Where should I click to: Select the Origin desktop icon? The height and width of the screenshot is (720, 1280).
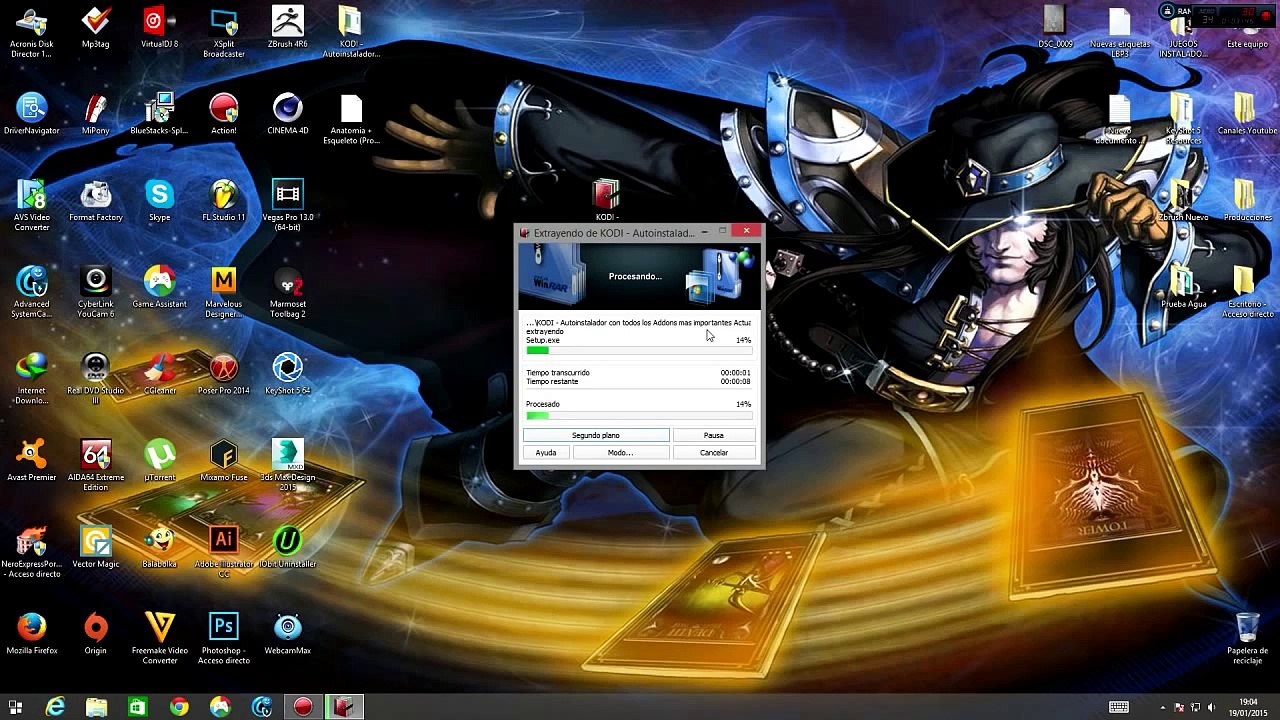coord(96,634)
